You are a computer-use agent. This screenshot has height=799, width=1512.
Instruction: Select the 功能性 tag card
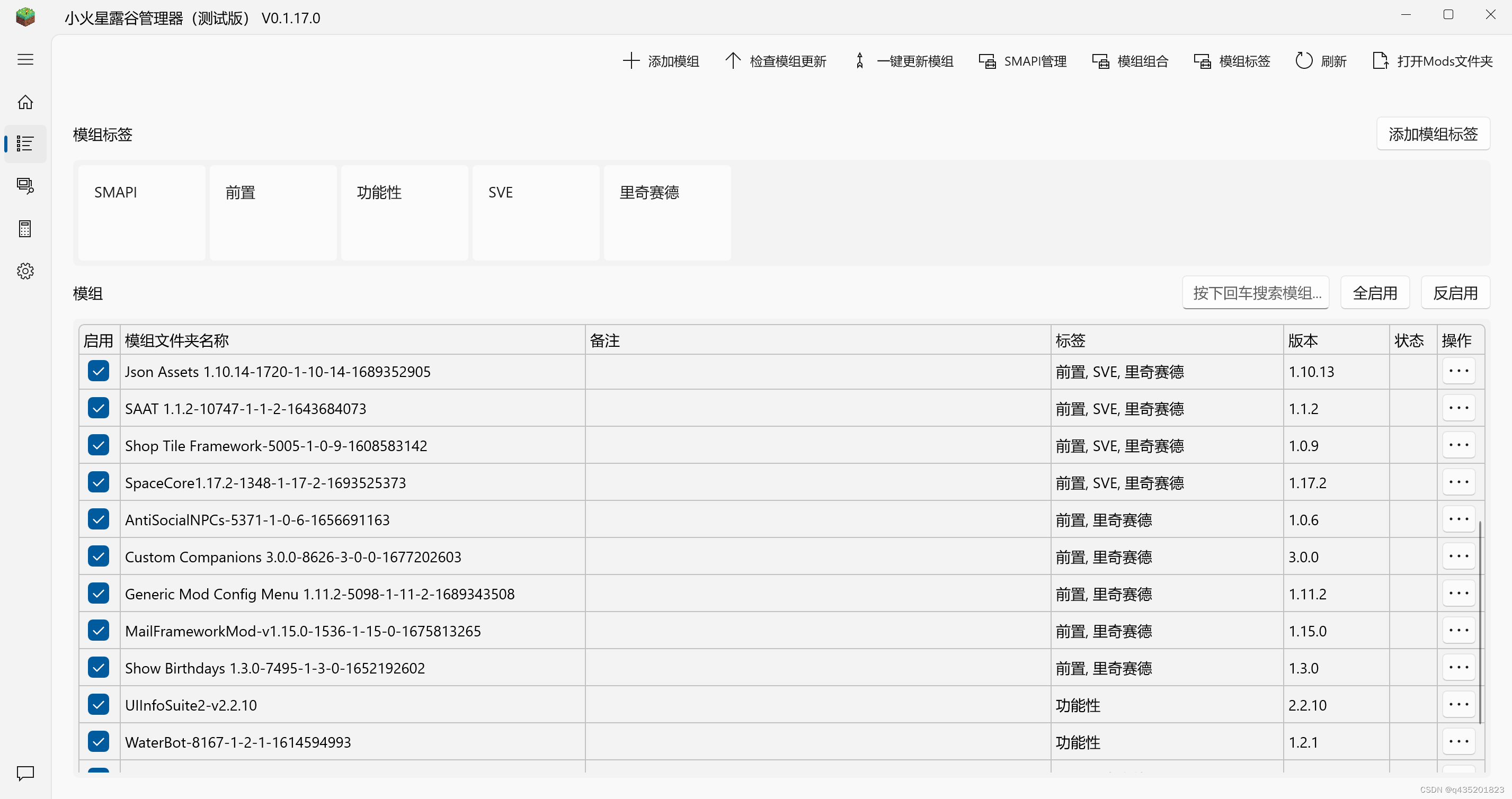(x=404, y=212)
